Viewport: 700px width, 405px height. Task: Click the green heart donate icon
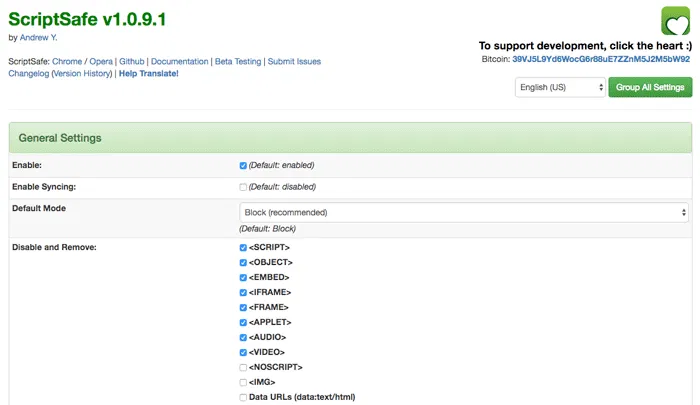click(x=675, y=21)
